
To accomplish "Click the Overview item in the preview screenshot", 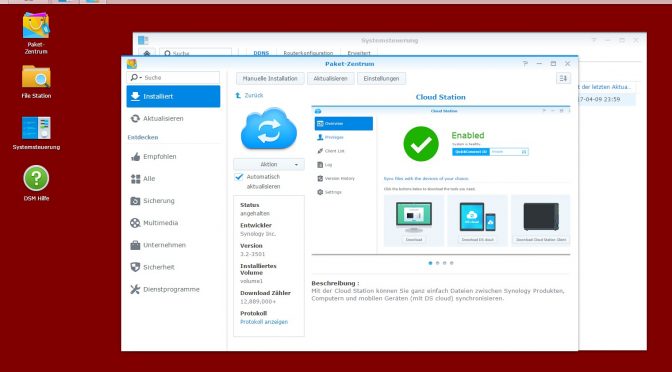I will coord(344,123).
